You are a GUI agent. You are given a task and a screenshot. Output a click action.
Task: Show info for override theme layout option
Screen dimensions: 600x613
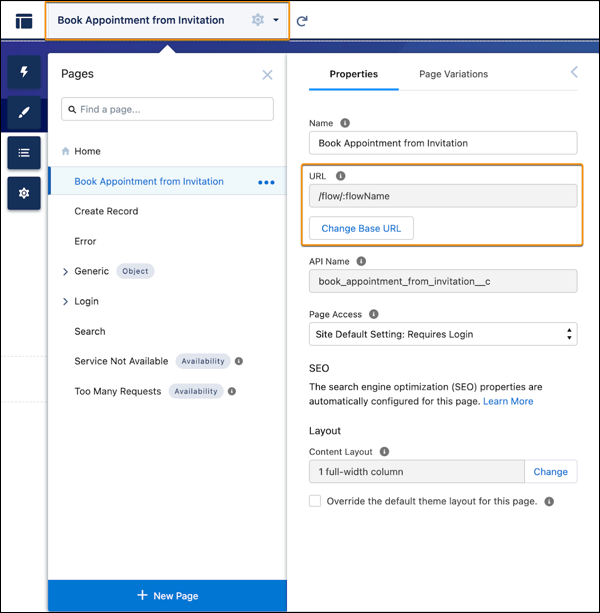pos(549,502)
